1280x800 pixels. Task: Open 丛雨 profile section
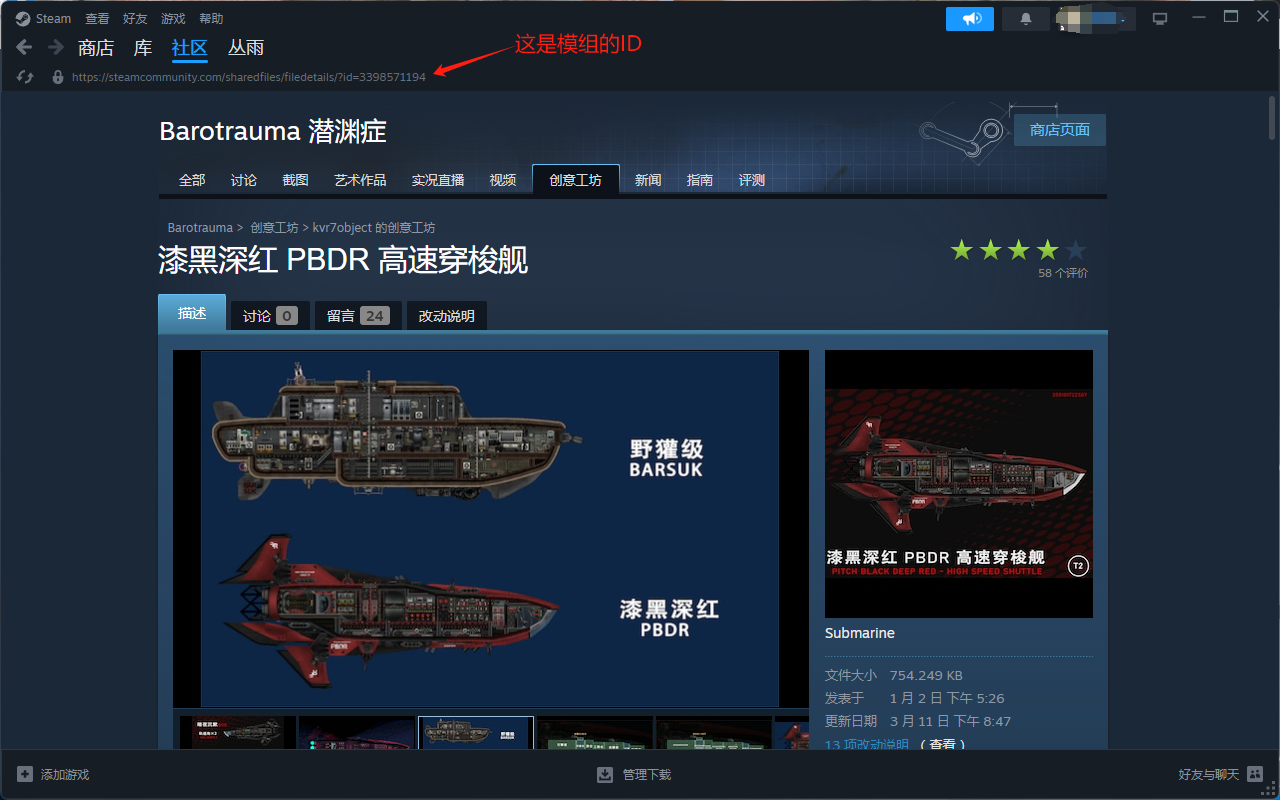pyautogui.click(x=246, y=47)
